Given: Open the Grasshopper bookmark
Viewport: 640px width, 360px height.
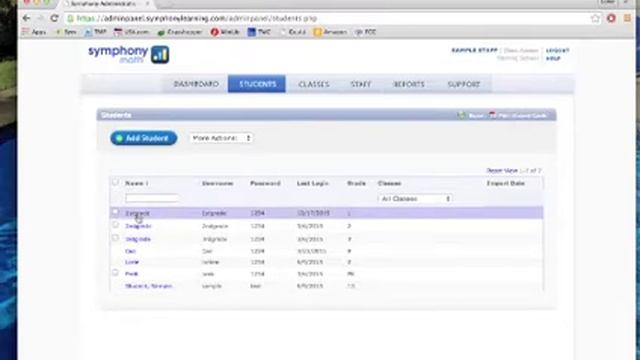Looking at the screenshot, I should (x=180, y=32).
